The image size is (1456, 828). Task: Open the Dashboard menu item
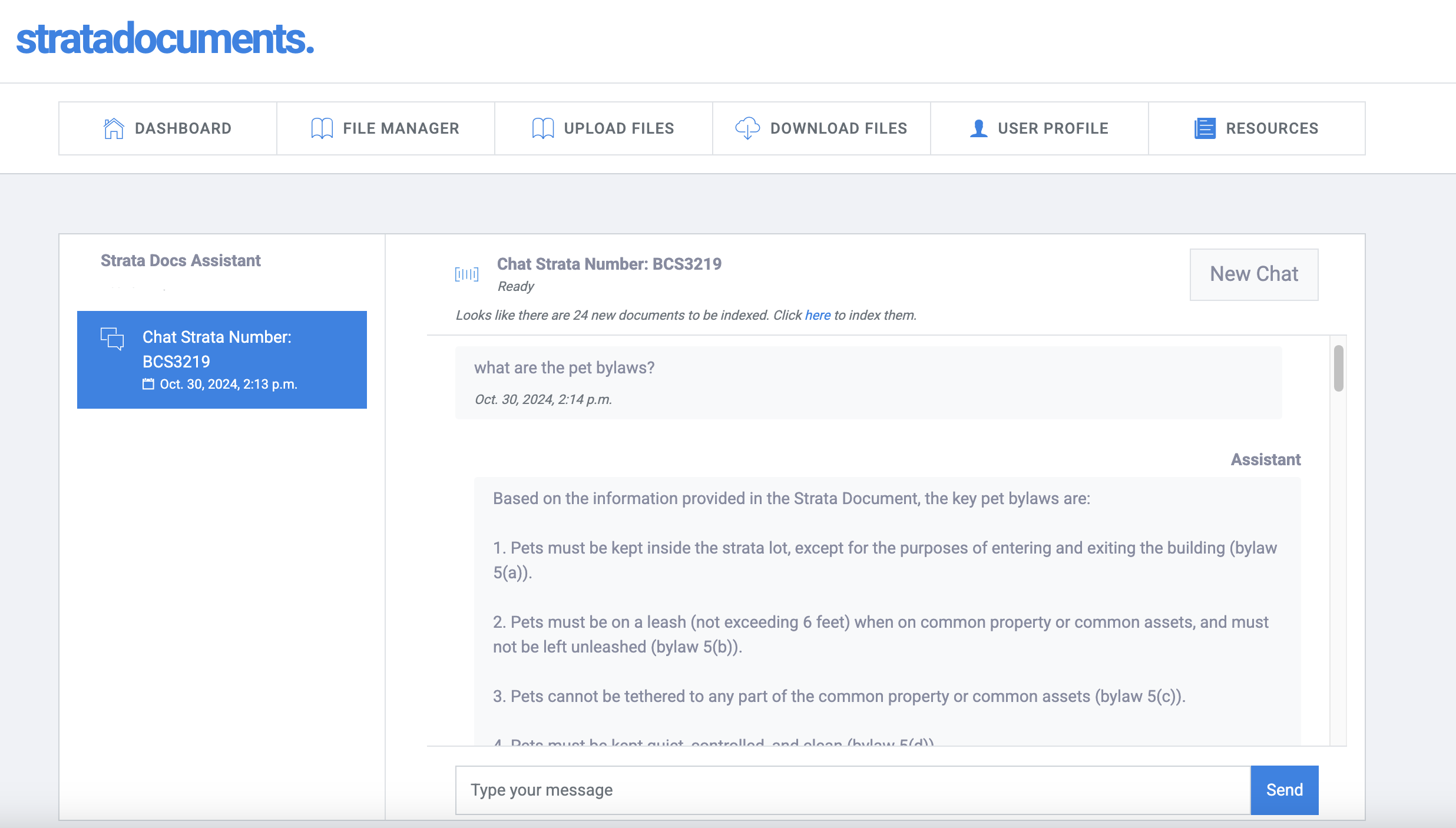click(x=168, y=128)
